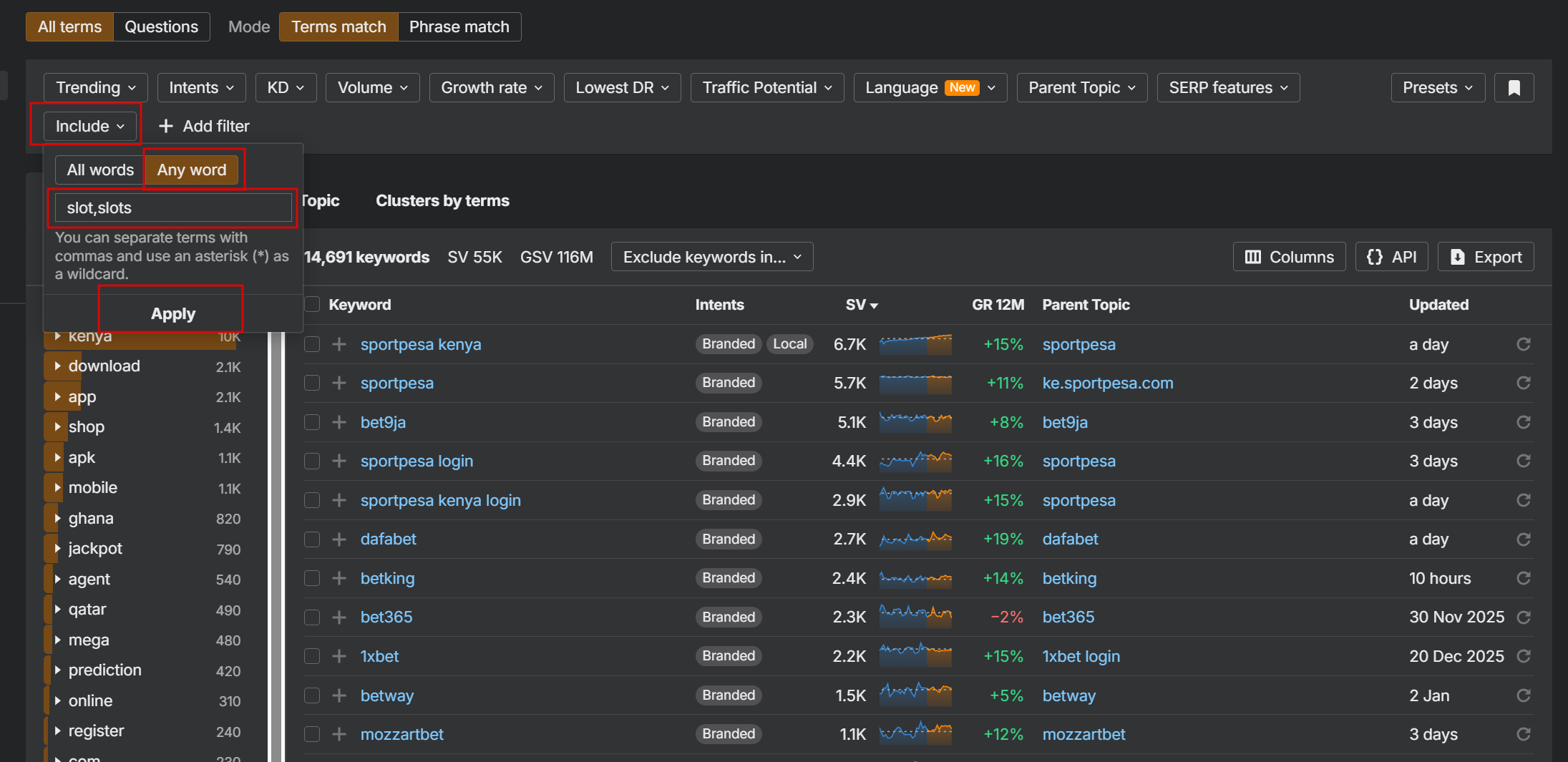Click the plus icon next to dafabet
The height and width of the screenshot is (762, 1568).
point(339,539)
